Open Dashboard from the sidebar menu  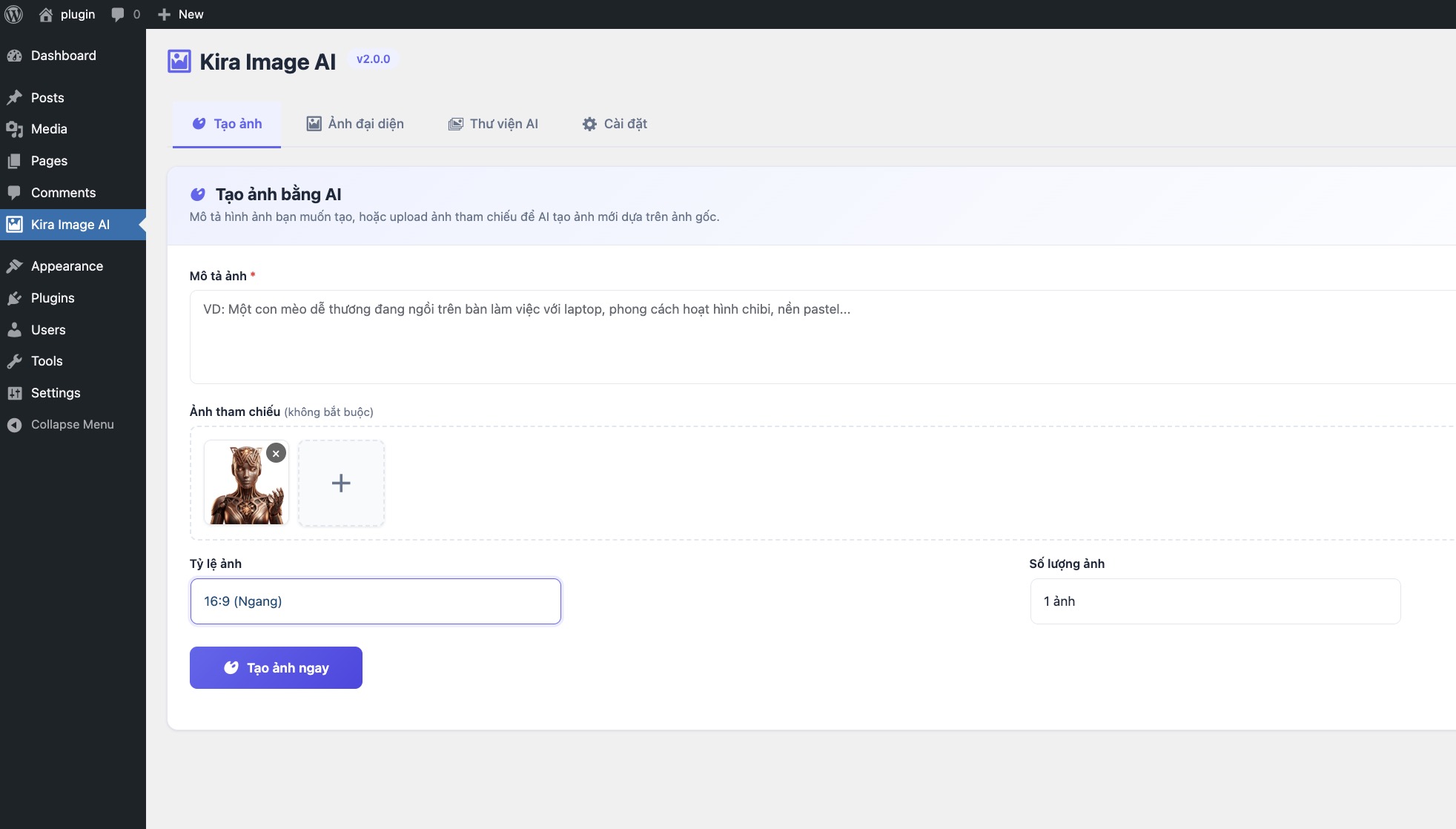pos(73,56)
